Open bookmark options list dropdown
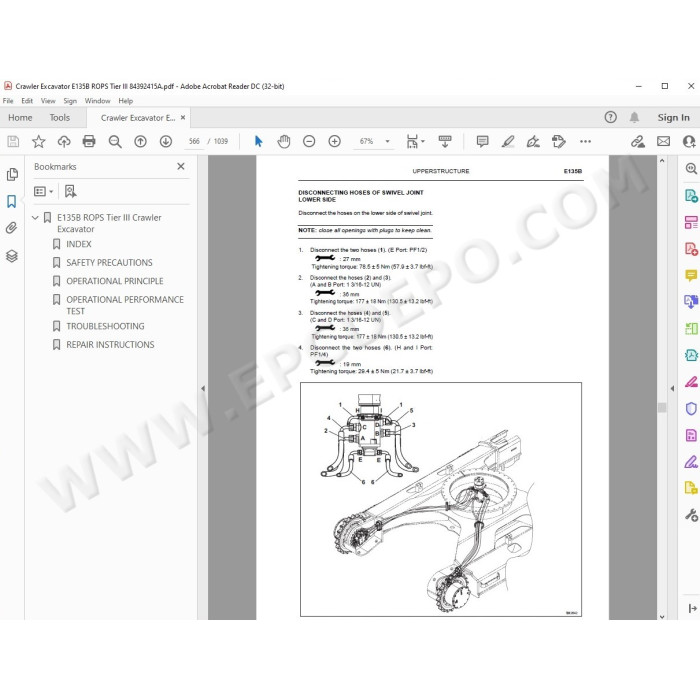Image resolution: width=700 pixels, height=700 pixels. coord(44,192)
